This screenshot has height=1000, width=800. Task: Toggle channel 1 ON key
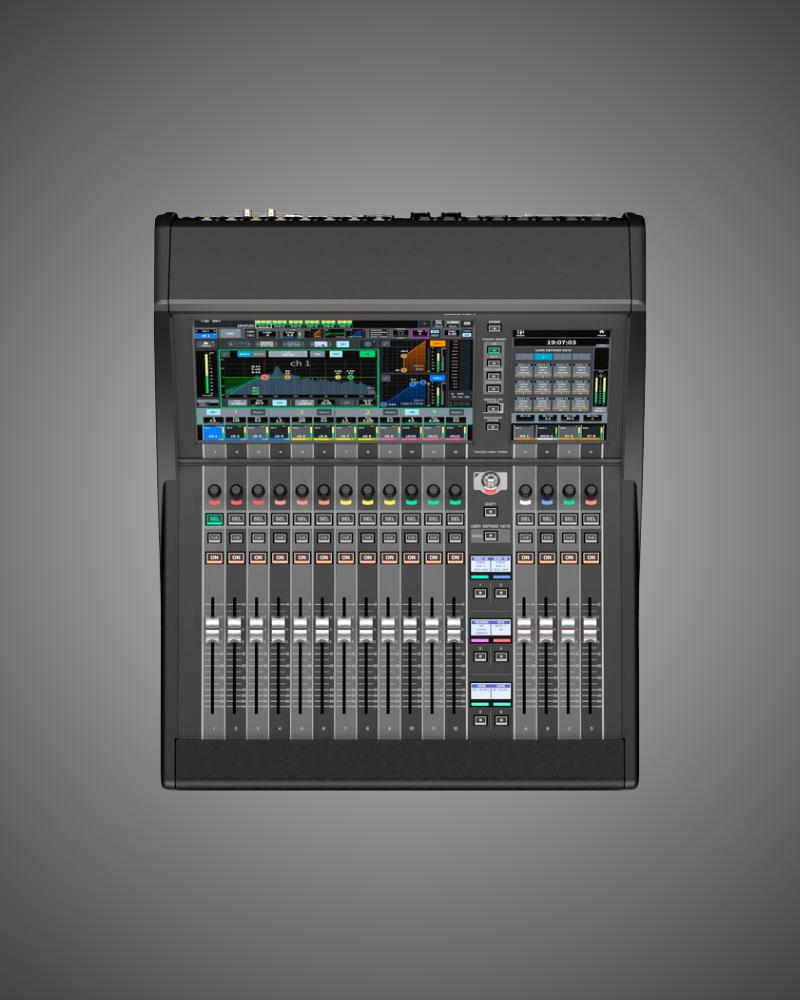214,557
